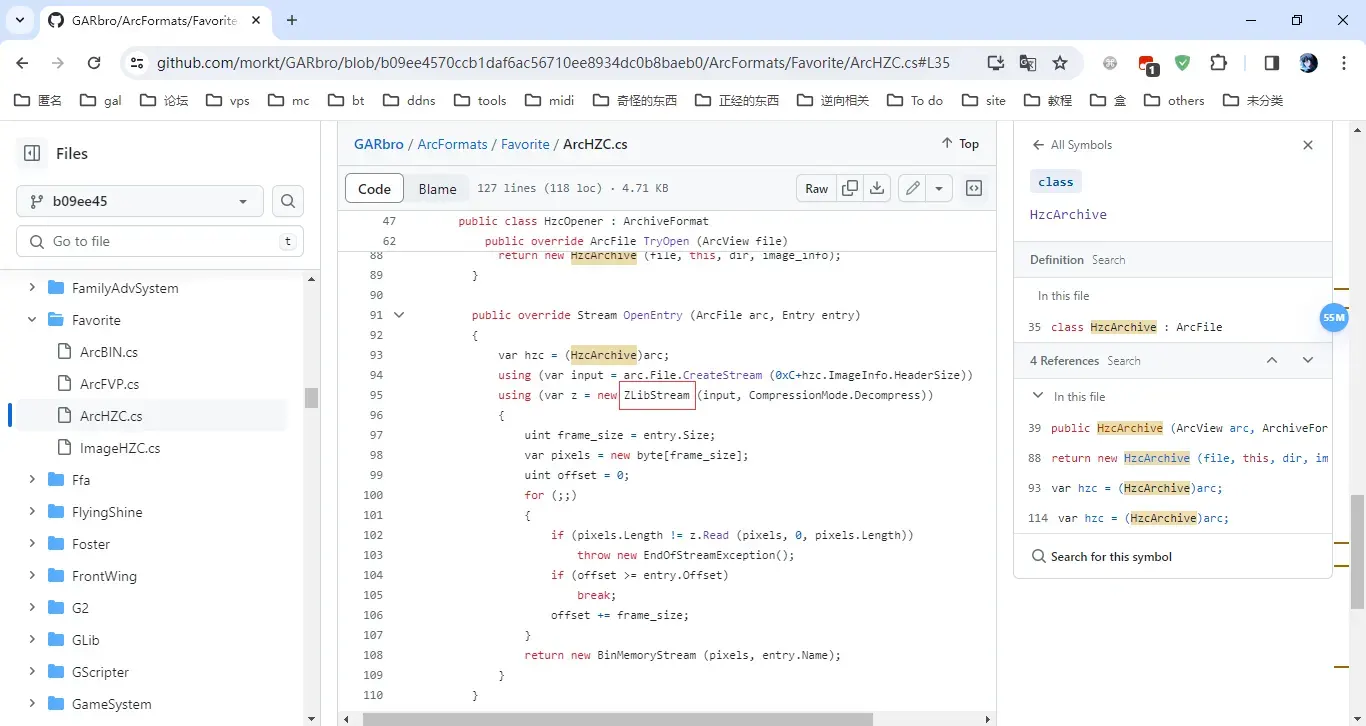Expand the Foster folder
This screenshot has height=726, width=1366.
32,544
